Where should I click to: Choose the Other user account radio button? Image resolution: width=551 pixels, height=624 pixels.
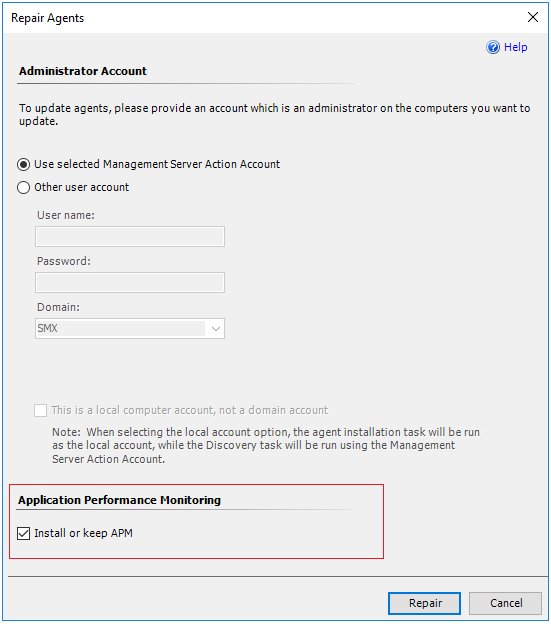(23, 187)
